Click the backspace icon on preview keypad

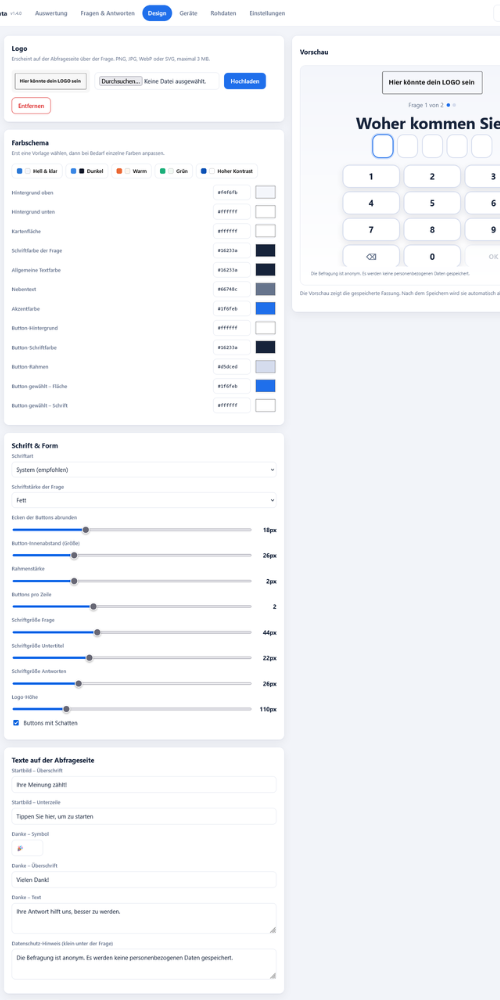coord(371,256)
